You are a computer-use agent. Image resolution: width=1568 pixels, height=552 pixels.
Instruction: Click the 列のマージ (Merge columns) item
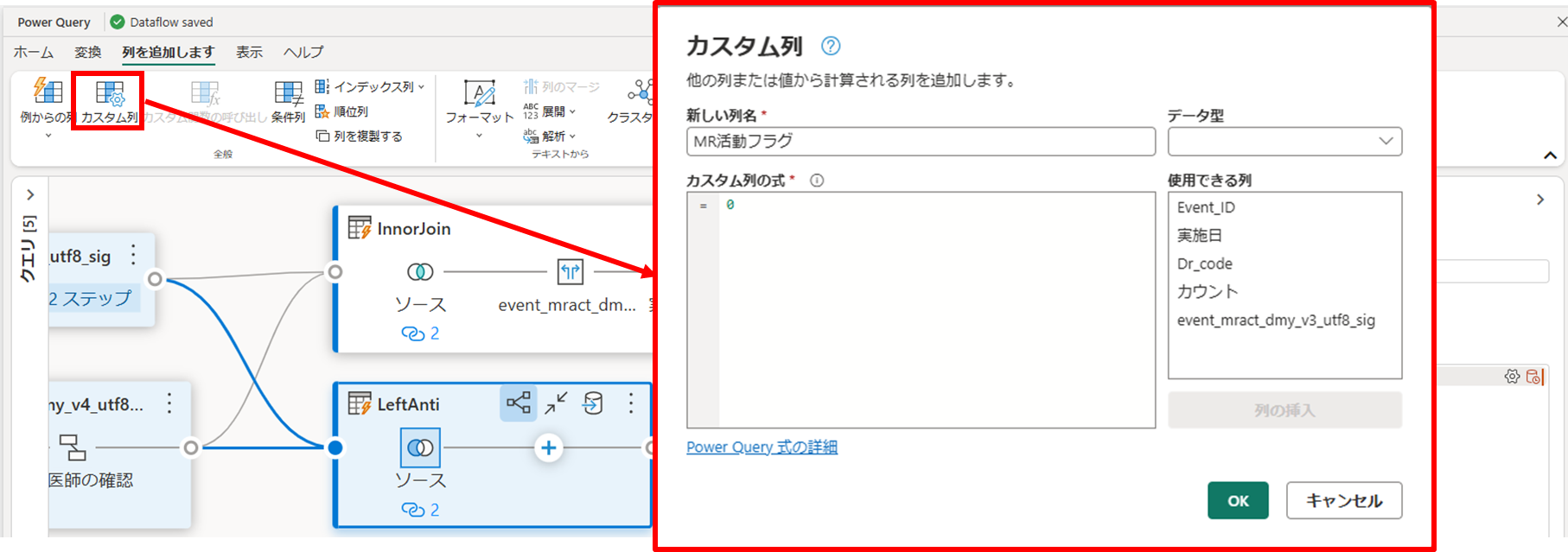pyautogui.click(x=561, y=86)
